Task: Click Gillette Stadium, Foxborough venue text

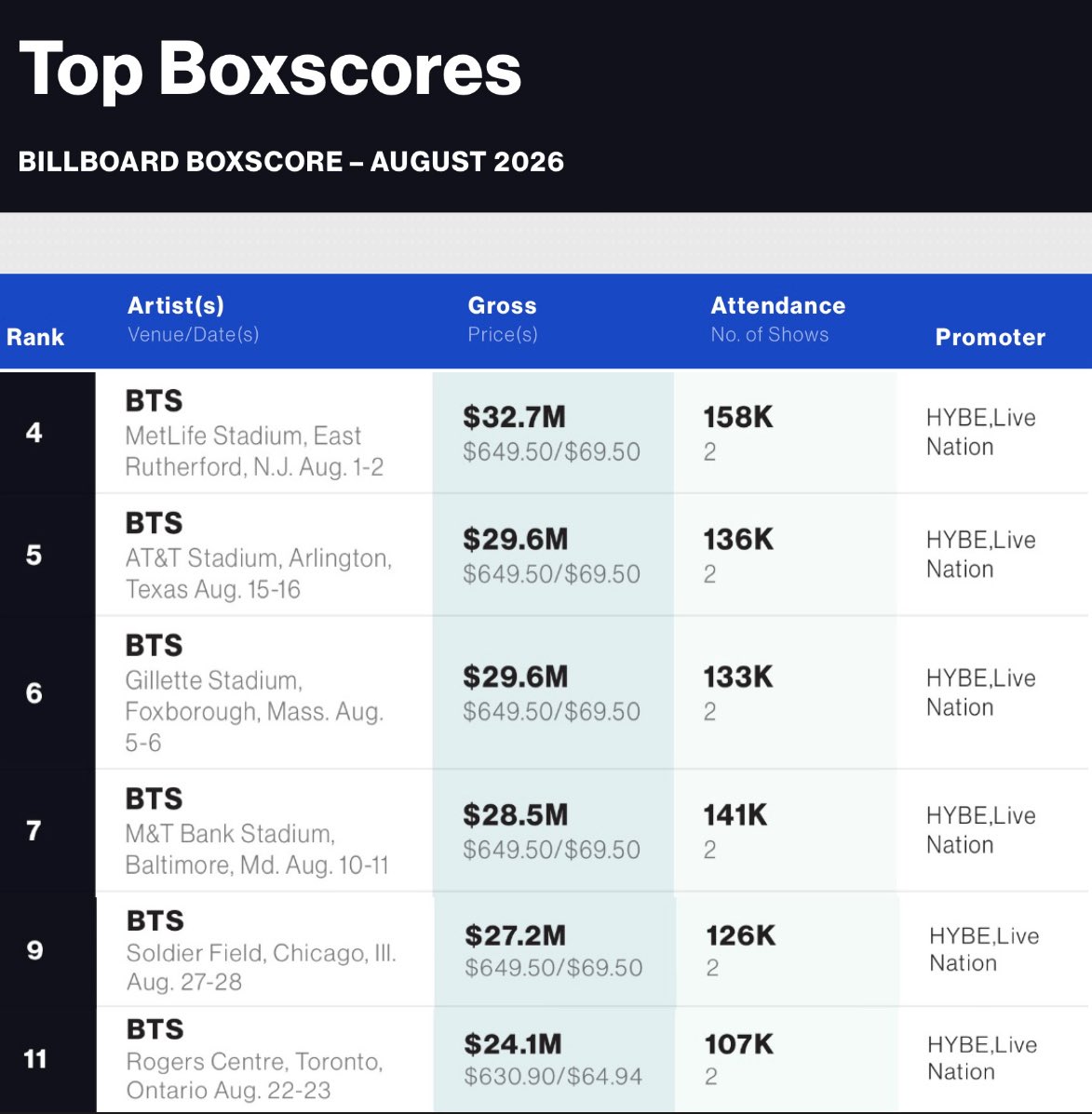Action: [254, 711]
